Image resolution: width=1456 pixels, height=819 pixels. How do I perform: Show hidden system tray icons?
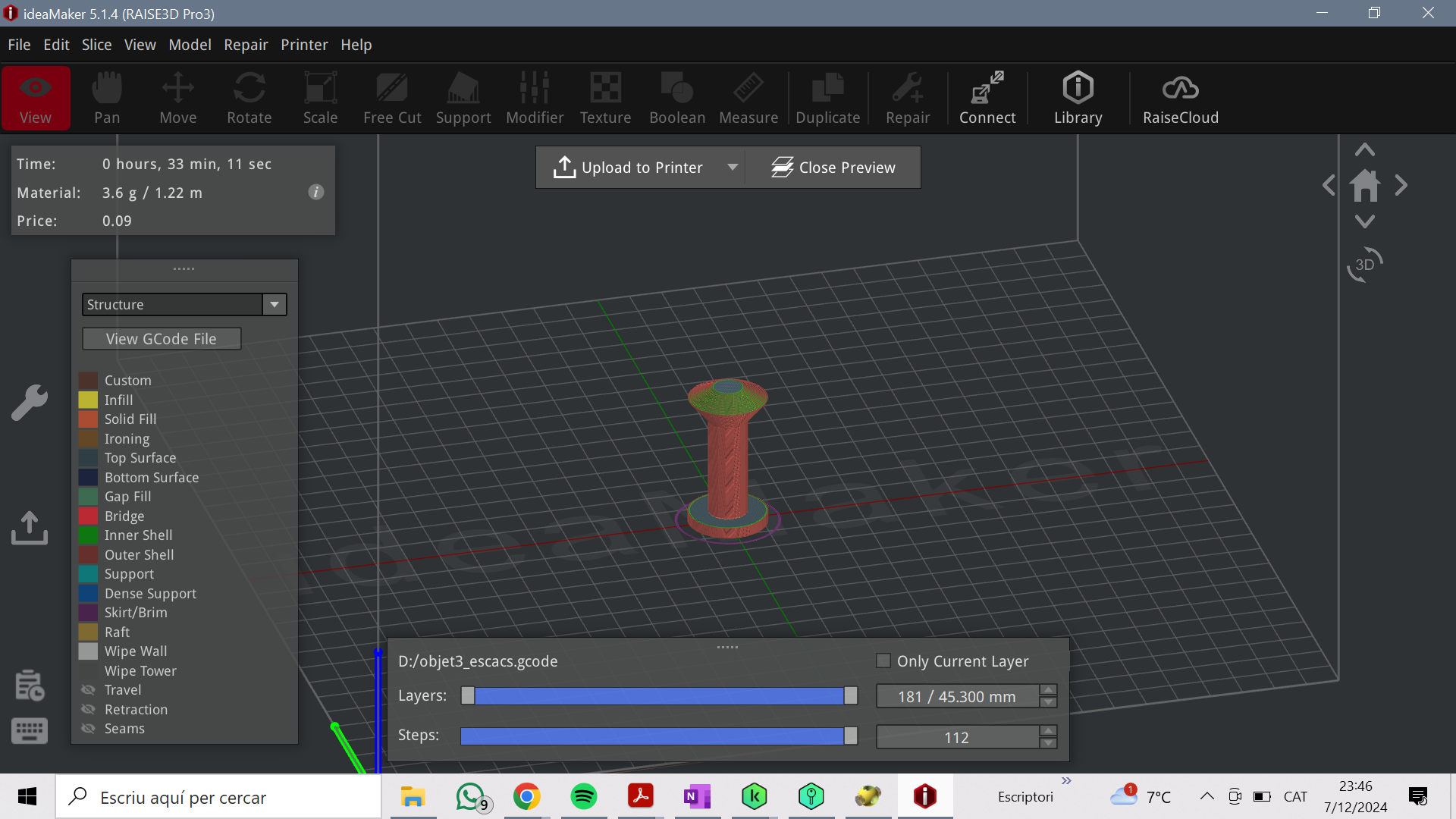[x=1207, y=796]
